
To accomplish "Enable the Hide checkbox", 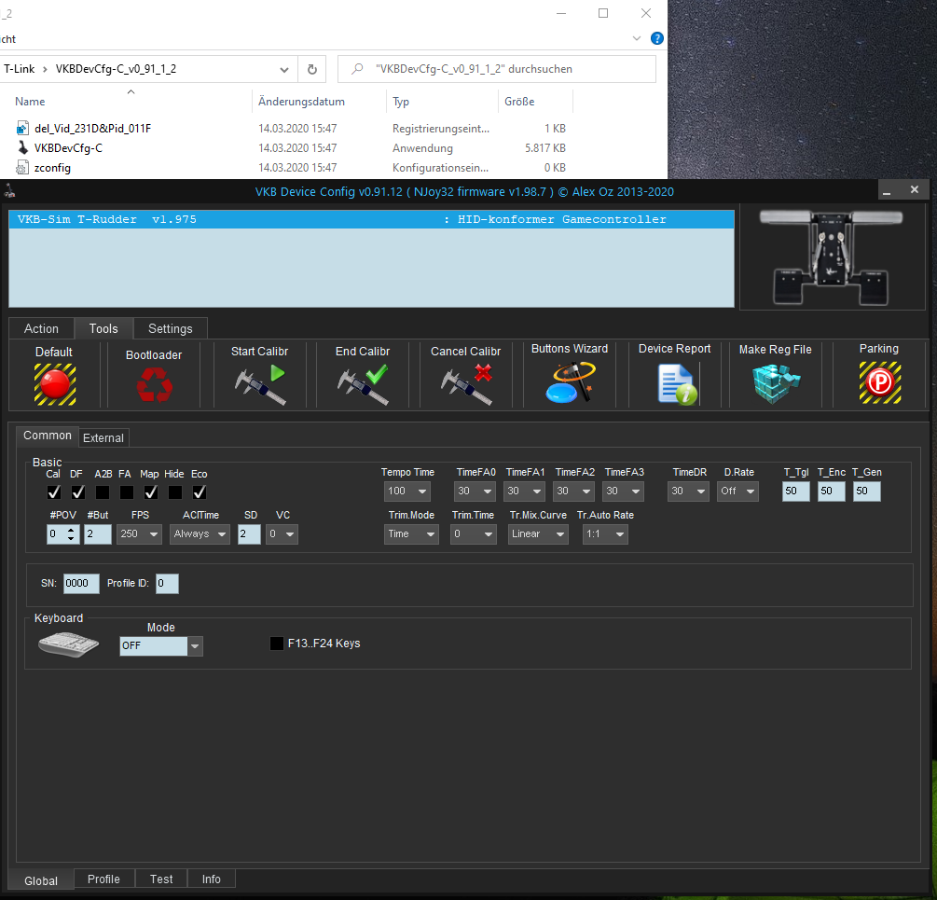I will [x=175, y=492].
